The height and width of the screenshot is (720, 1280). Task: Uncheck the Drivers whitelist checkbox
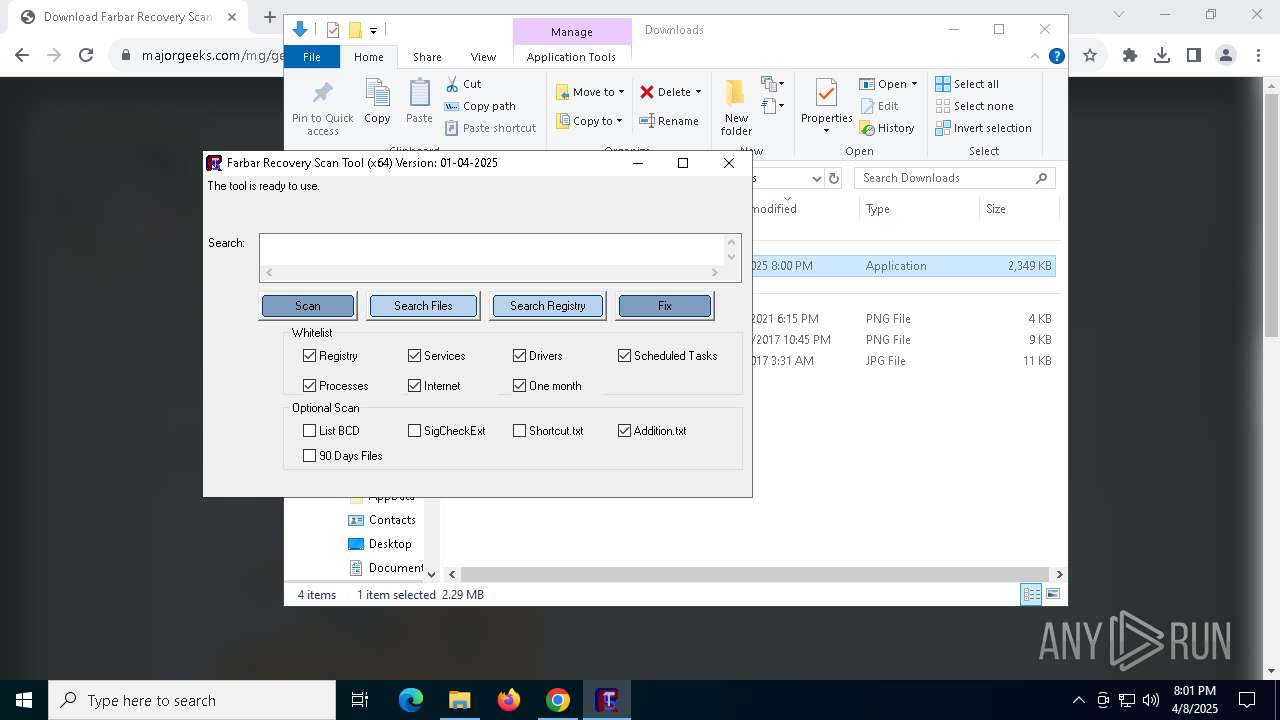coord(519,356)
